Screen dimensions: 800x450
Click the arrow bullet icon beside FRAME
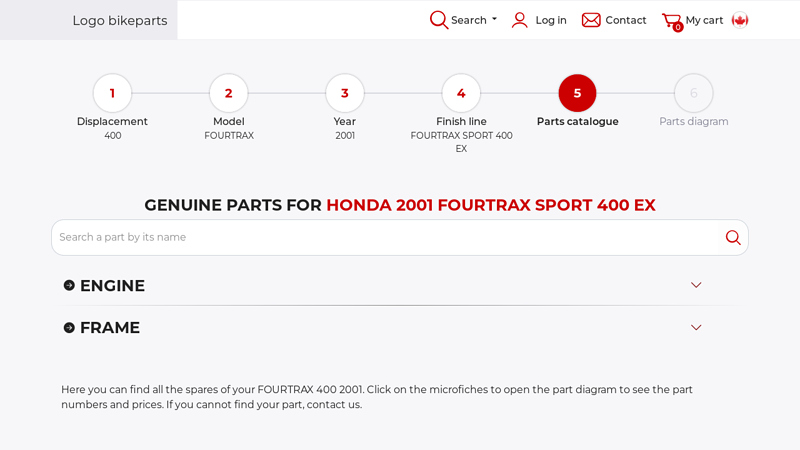coord(69,328)
